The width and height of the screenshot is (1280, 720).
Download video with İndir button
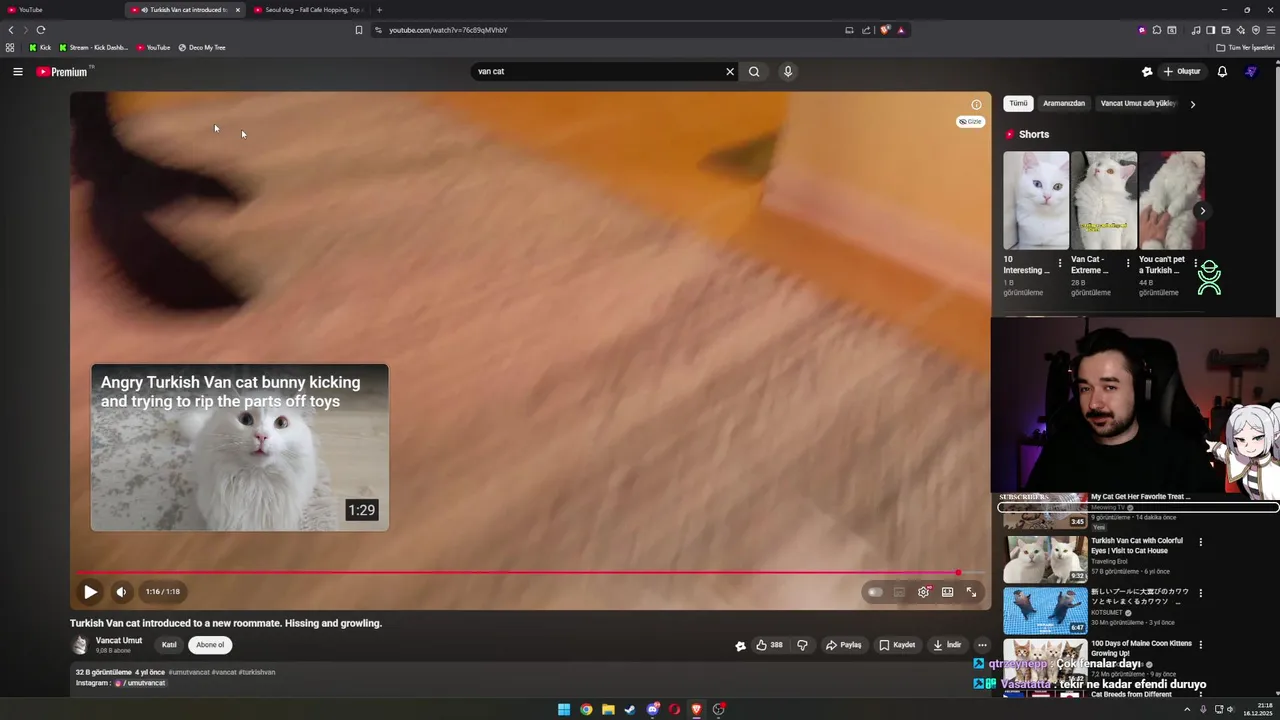click(x=947, y=645)
